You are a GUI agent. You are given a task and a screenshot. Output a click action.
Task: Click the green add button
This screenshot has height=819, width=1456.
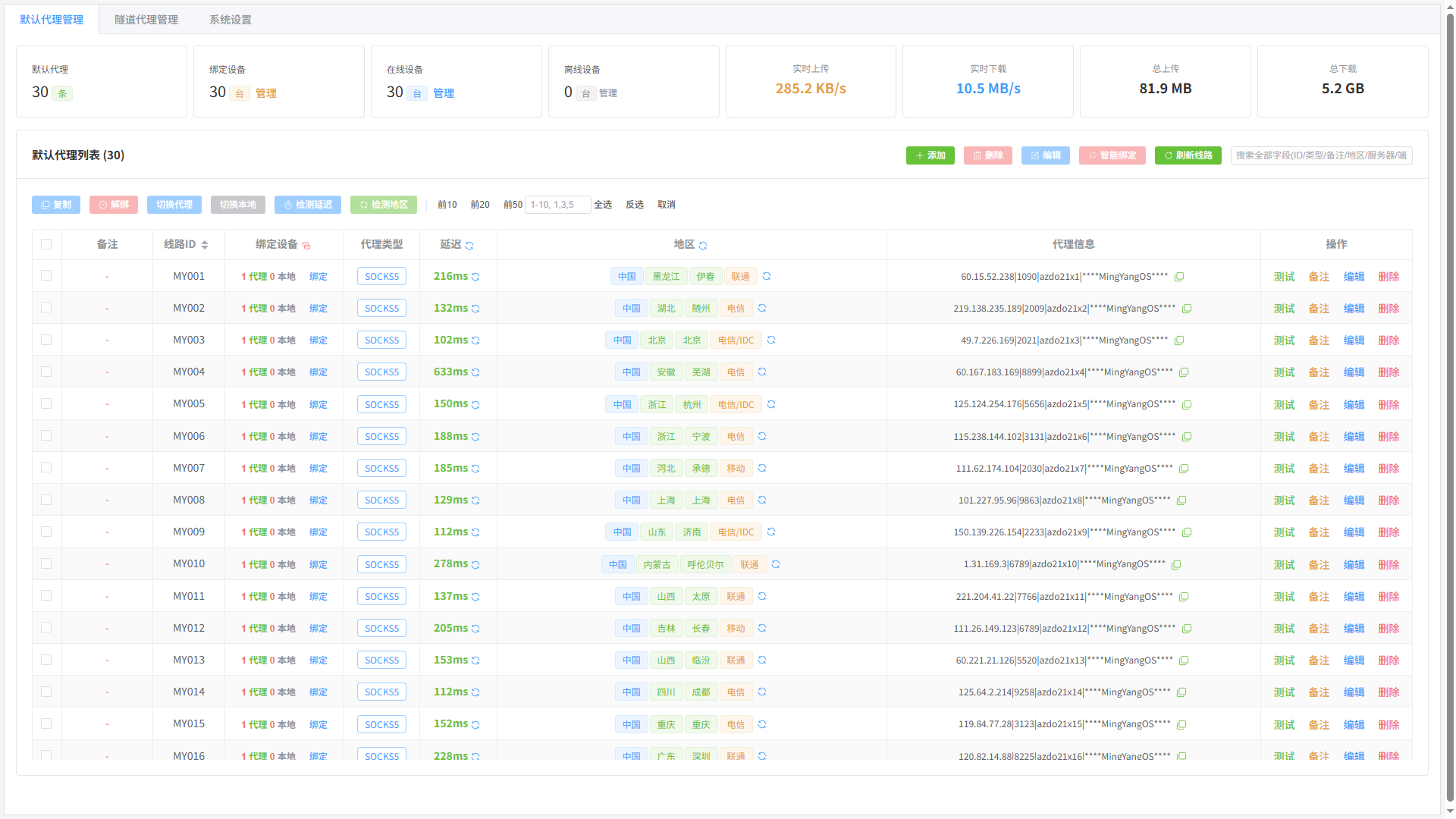pos(930,155)
